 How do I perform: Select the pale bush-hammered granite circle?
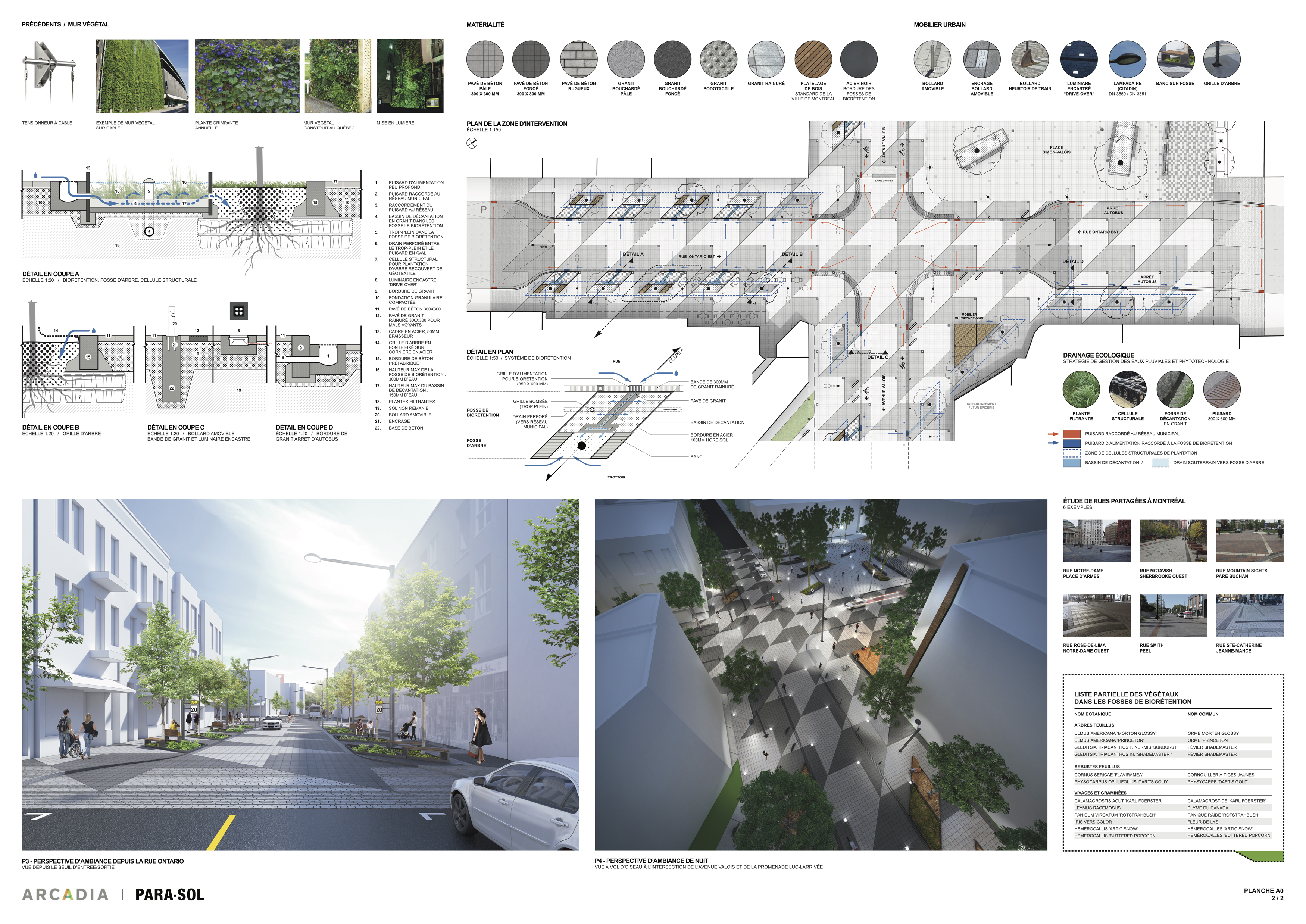626,59
